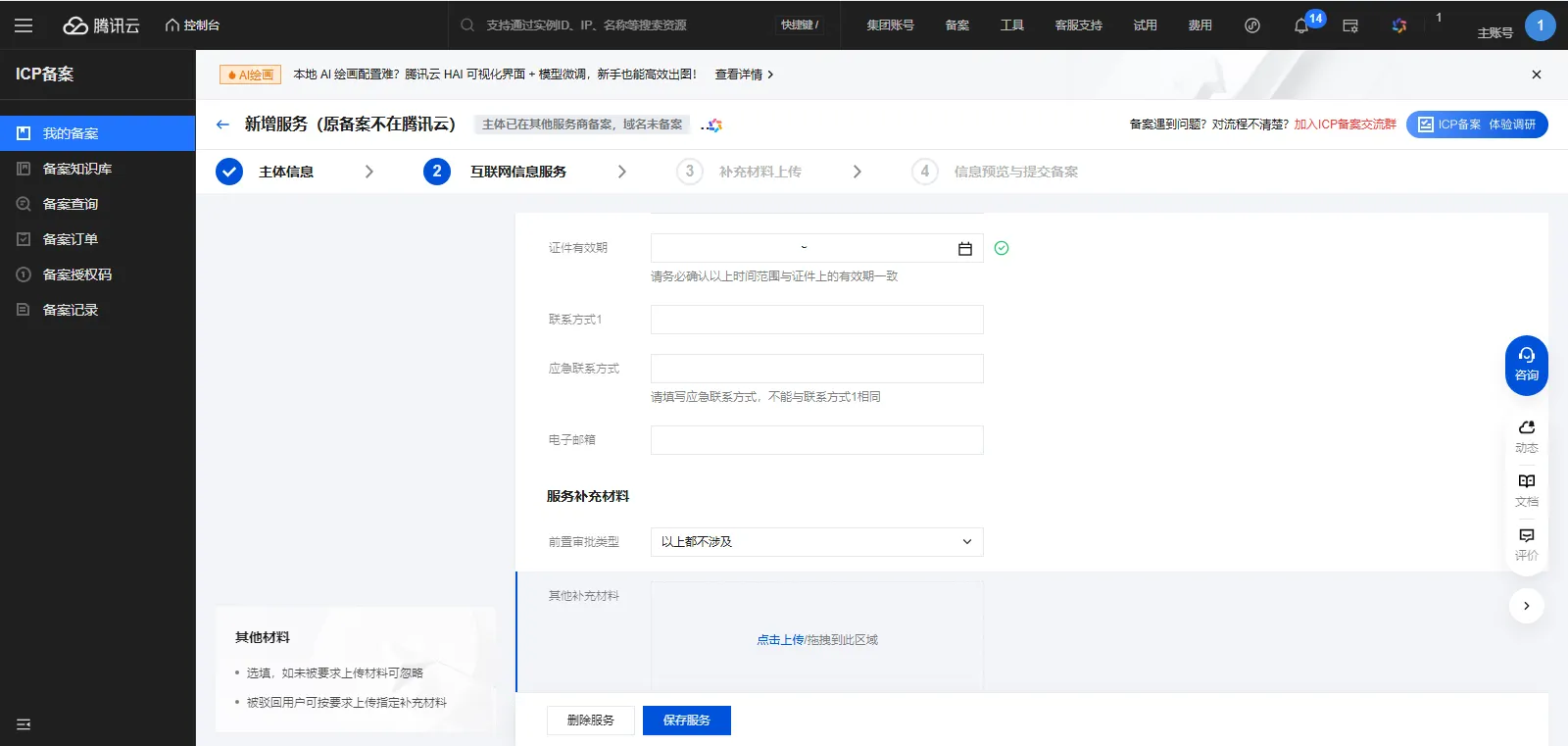Open the 备案 top menu

click(957, 25)
